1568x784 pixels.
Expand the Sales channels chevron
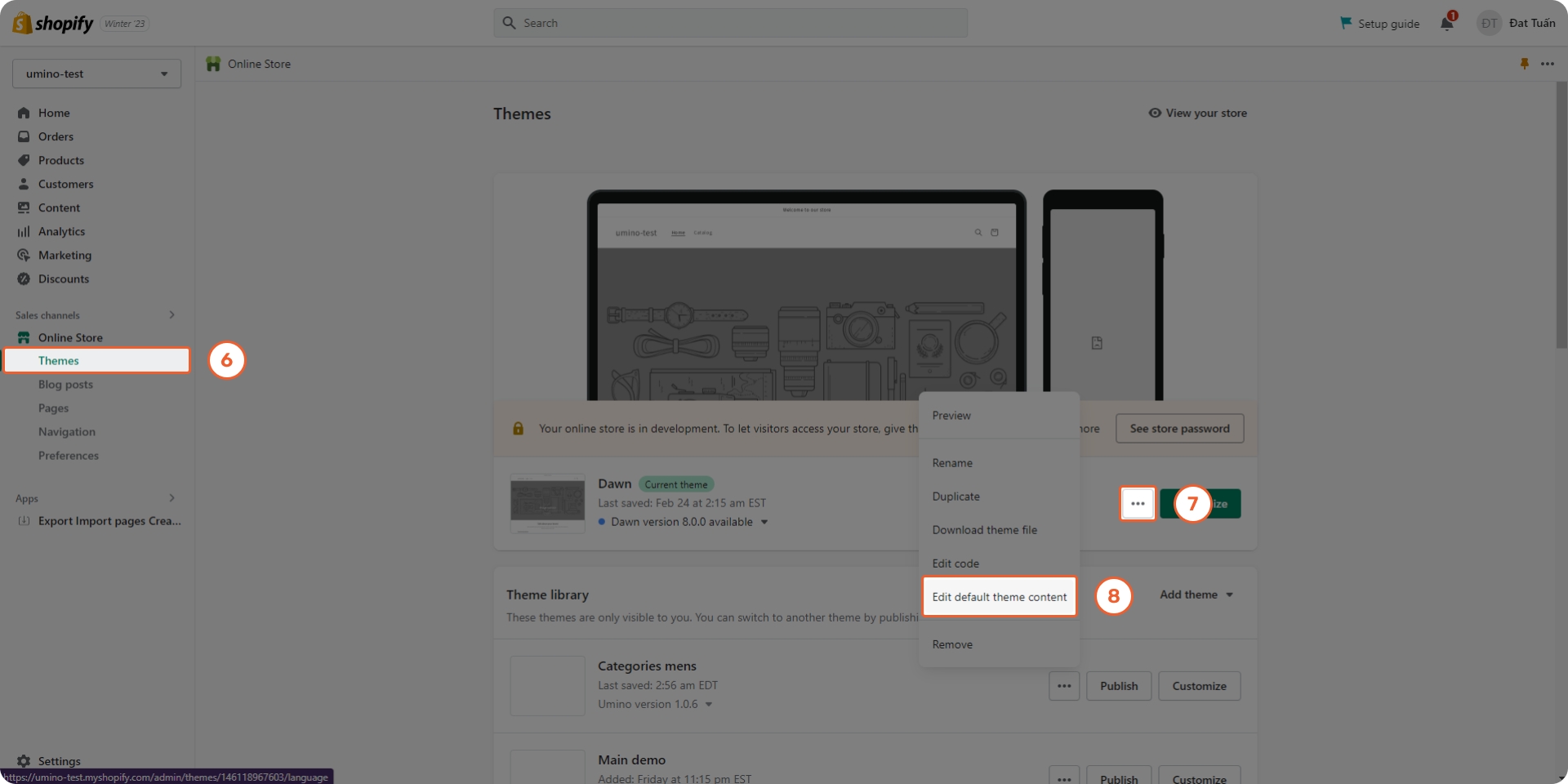pos(171,315)
